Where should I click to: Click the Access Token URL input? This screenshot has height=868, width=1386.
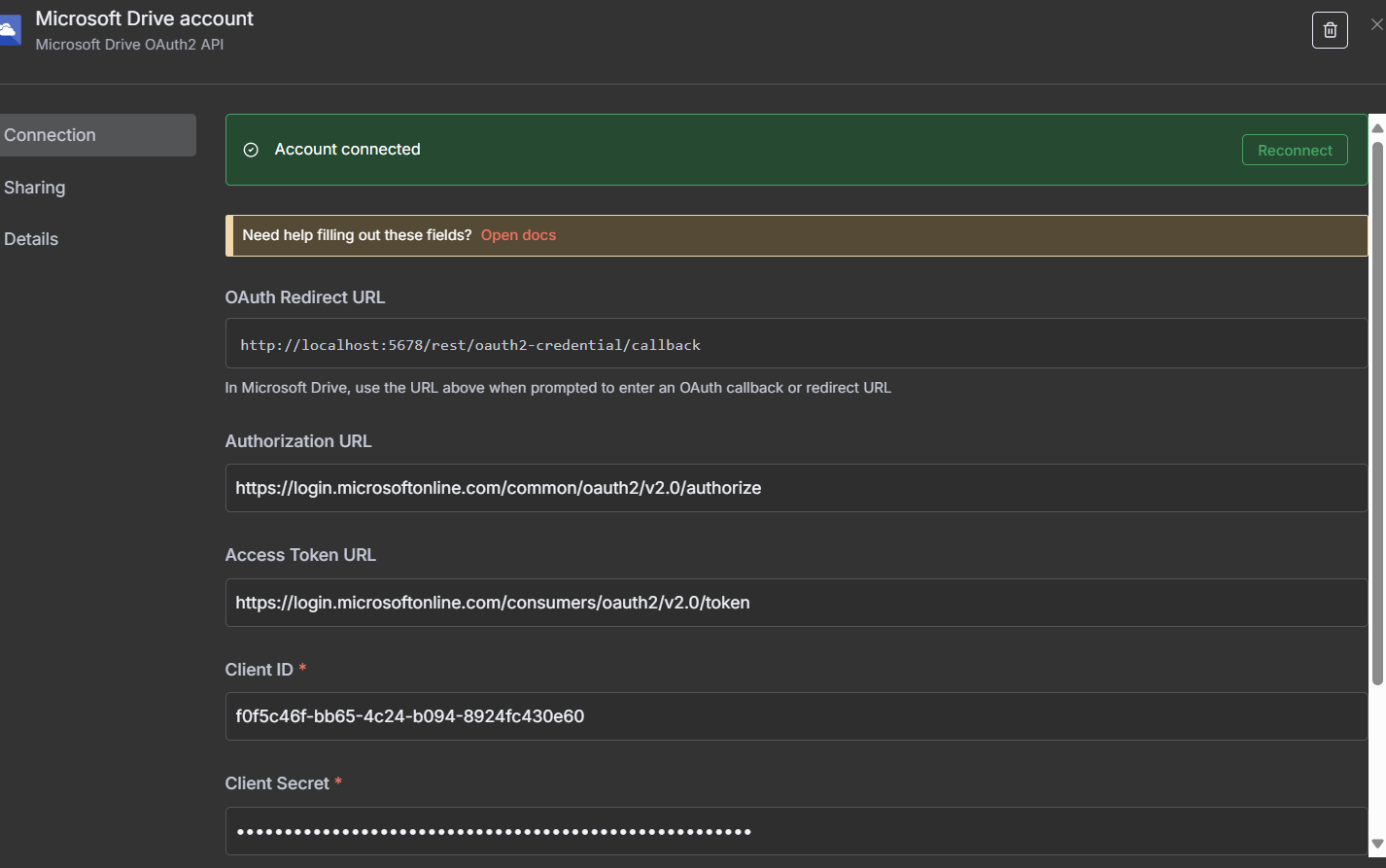pos(796,603)
